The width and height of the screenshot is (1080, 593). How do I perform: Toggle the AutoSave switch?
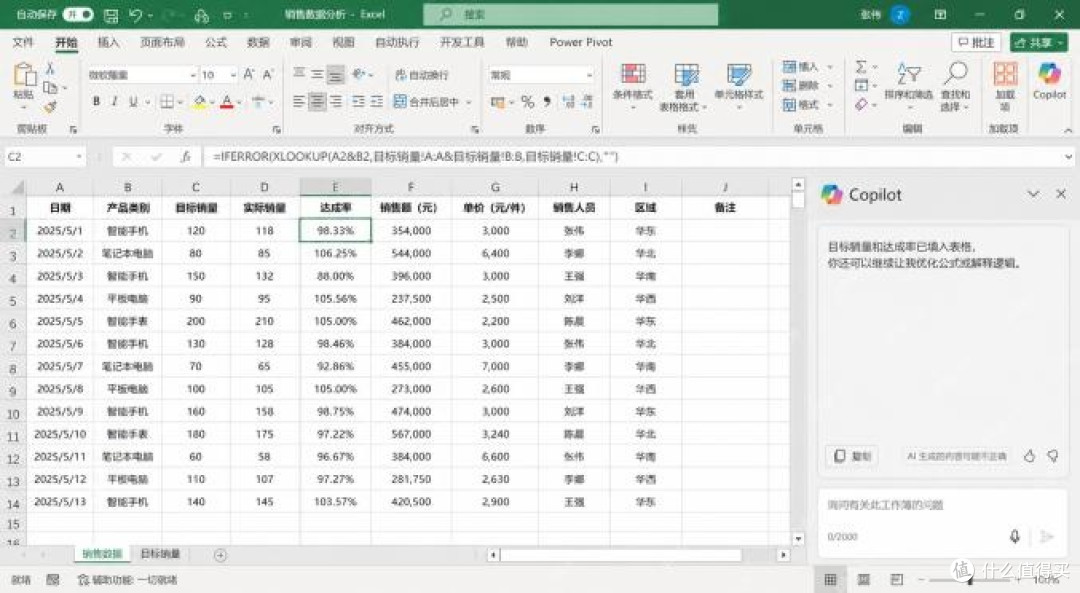[x=78, y=14]
